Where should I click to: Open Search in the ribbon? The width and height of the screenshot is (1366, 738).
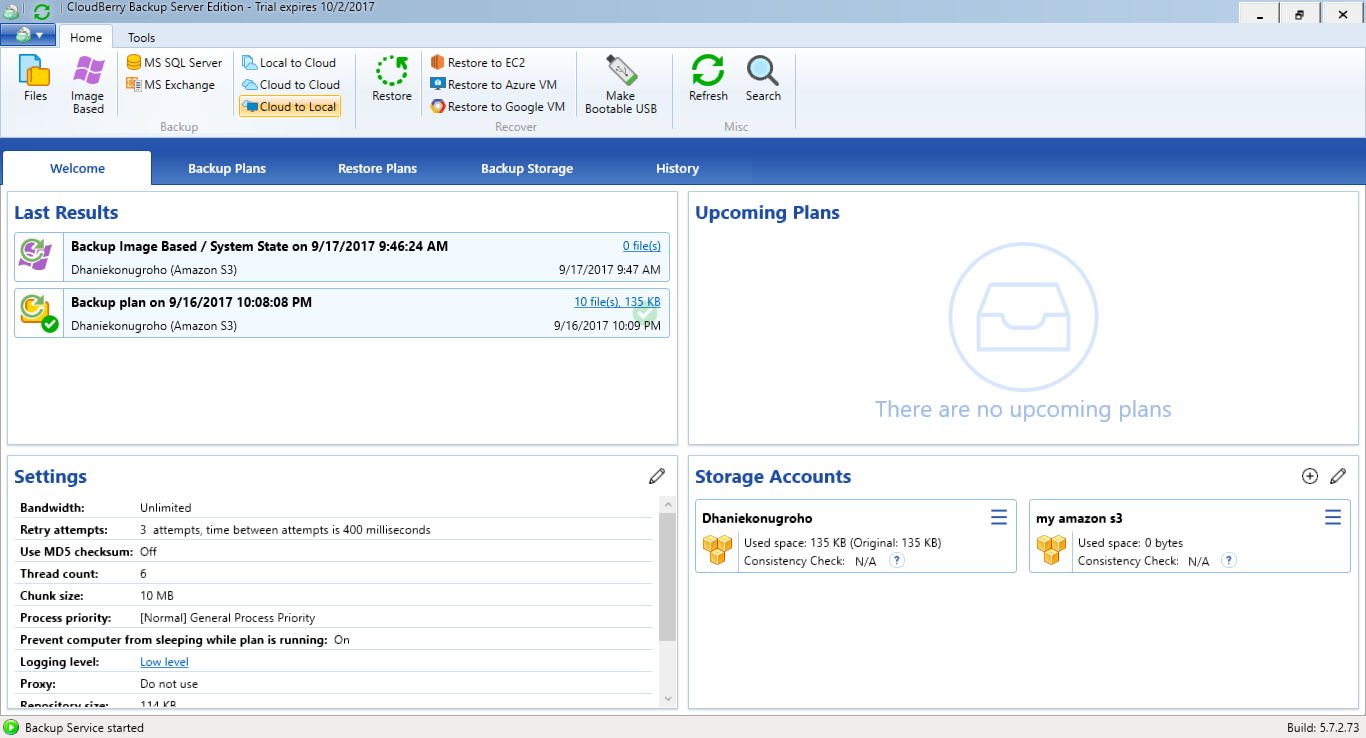pos(763,79)
